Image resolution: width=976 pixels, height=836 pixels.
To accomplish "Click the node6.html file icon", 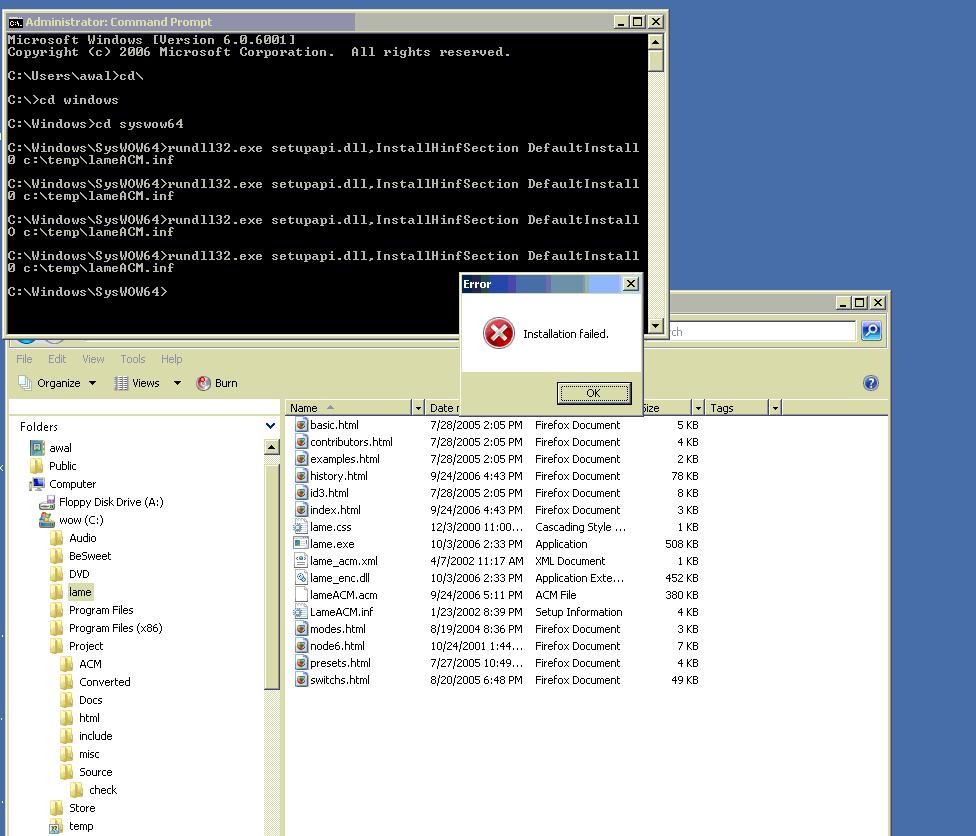I will (x=301, y=646).
